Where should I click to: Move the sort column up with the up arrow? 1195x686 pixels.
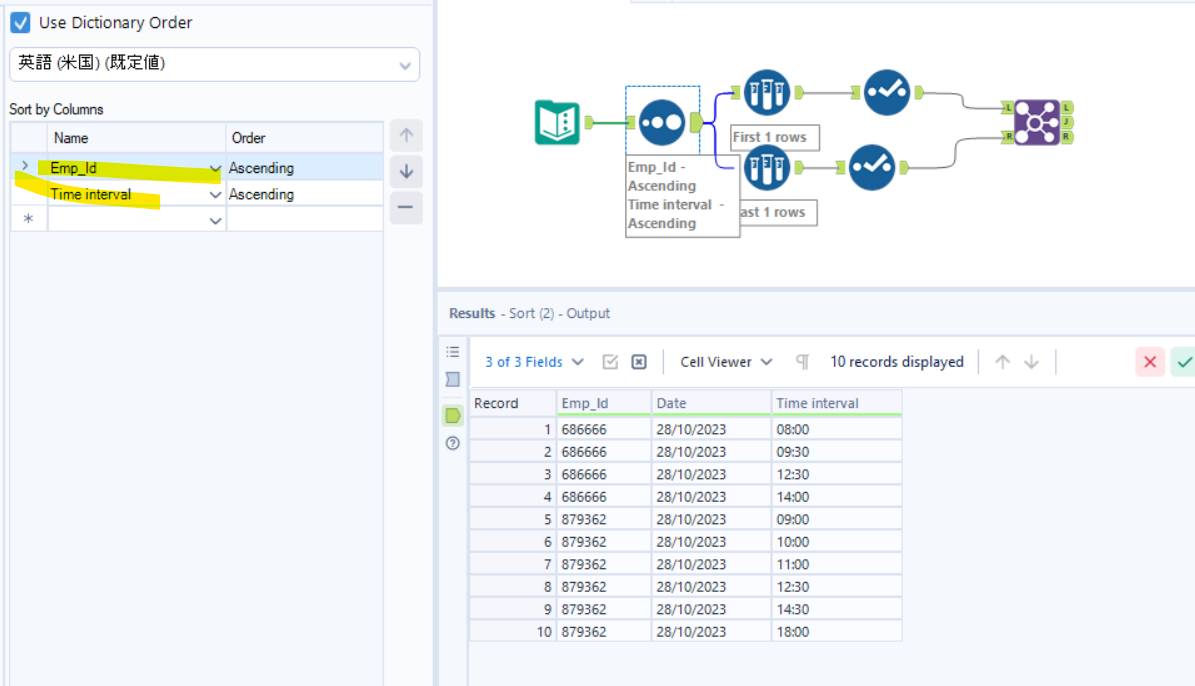(406, 136)
